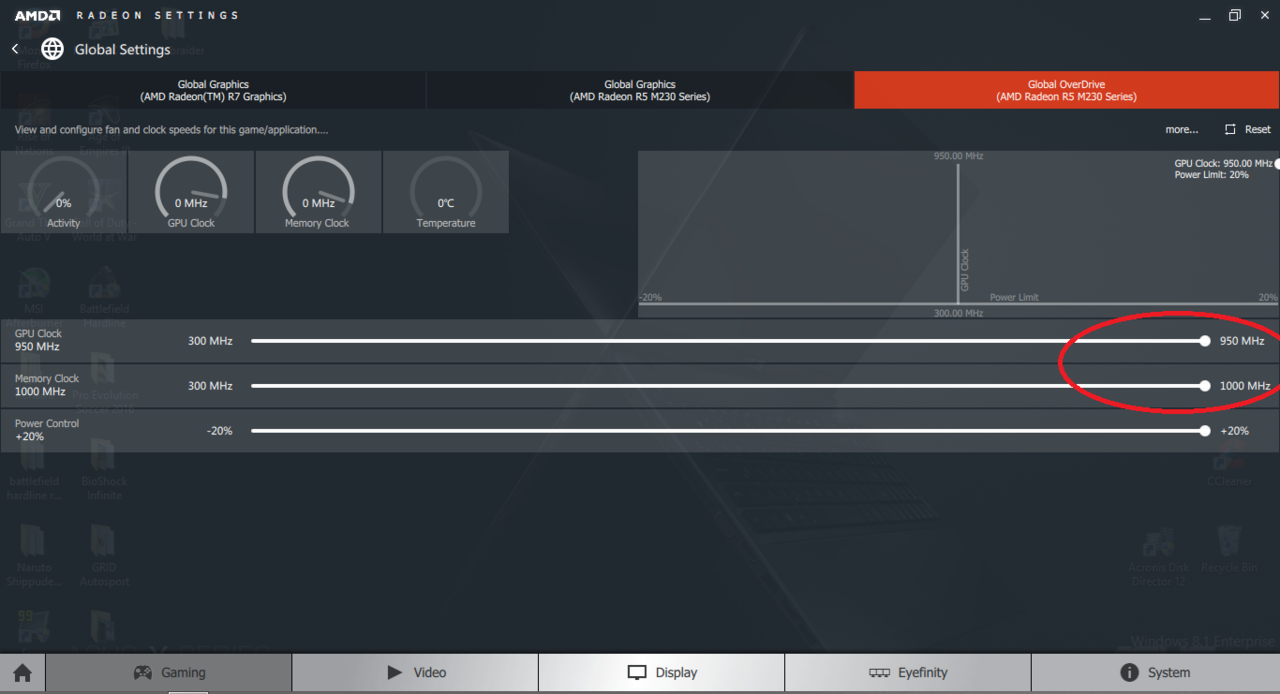Viewport: 1280px width, 694px height.
Task: Open the Video section
Action: click(x=415, y=673)
